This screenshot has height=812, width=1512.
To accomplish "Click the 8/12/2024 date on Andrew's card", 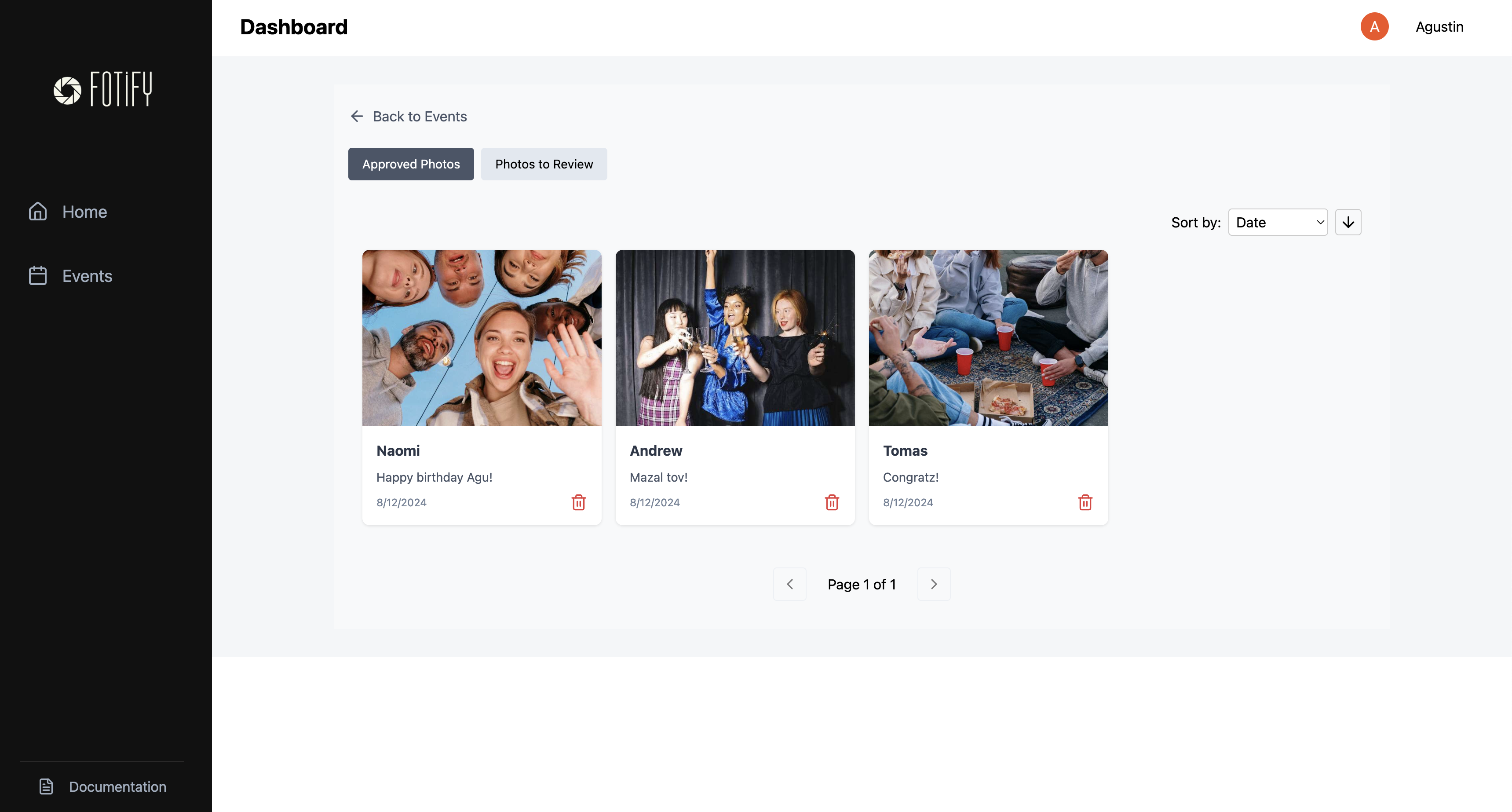I will (654, 502).
